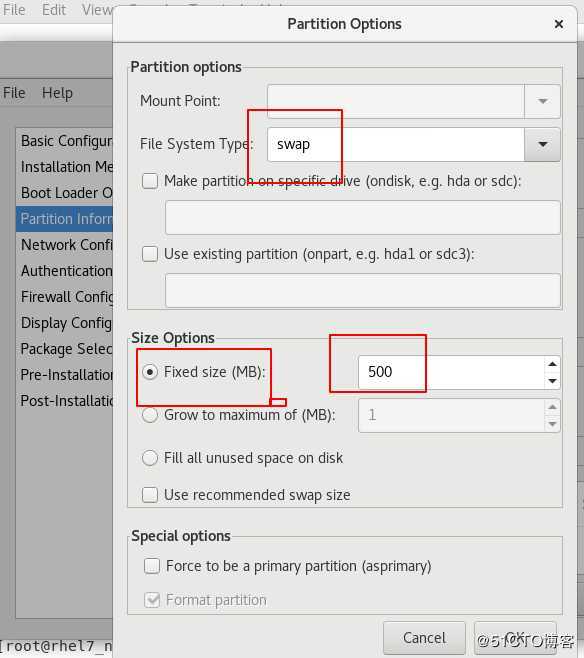Enable Use recommended swap size

(150, 495)
